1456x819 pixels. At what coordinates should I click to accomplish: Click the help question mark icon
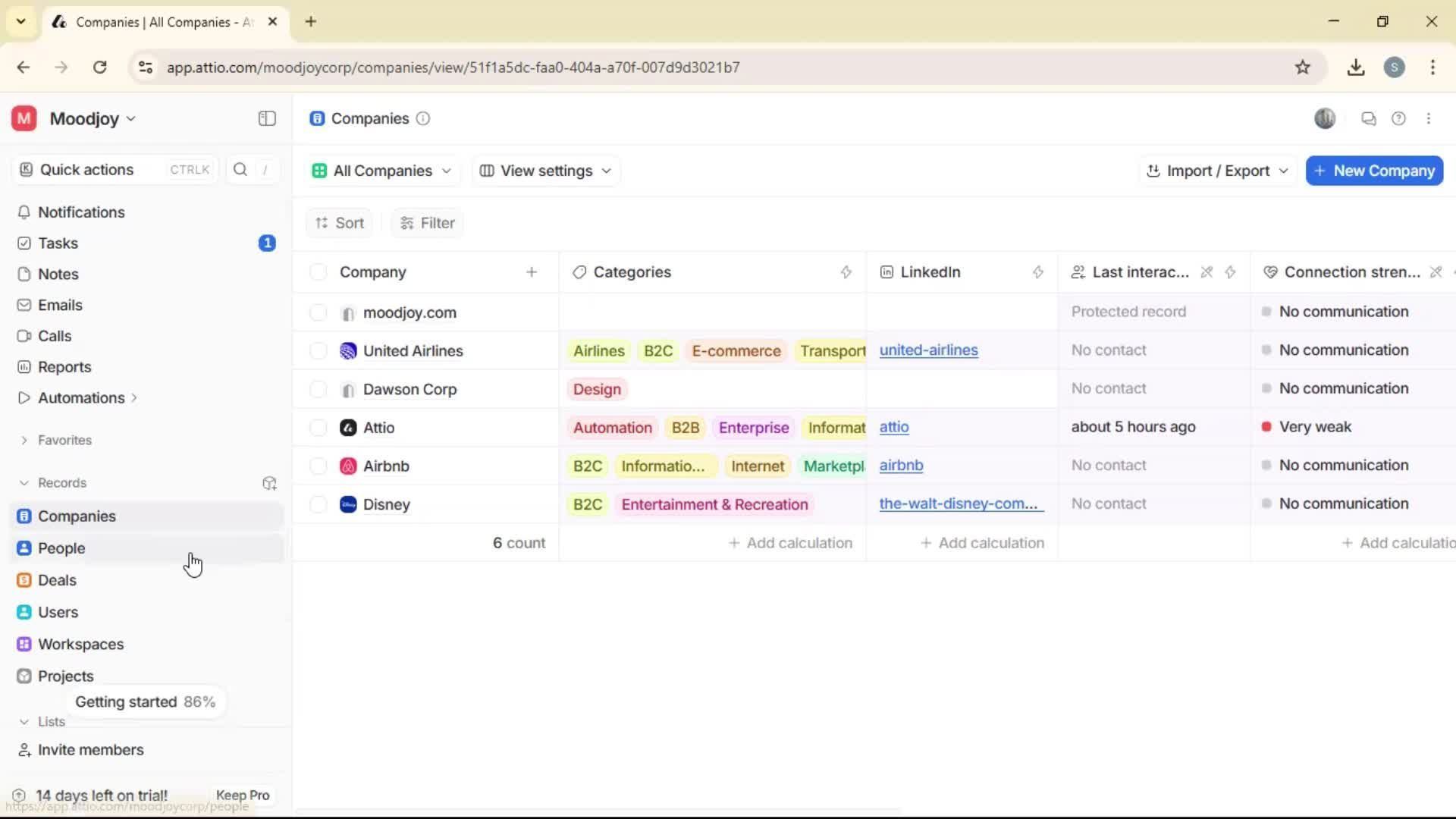pos(1398,118)
